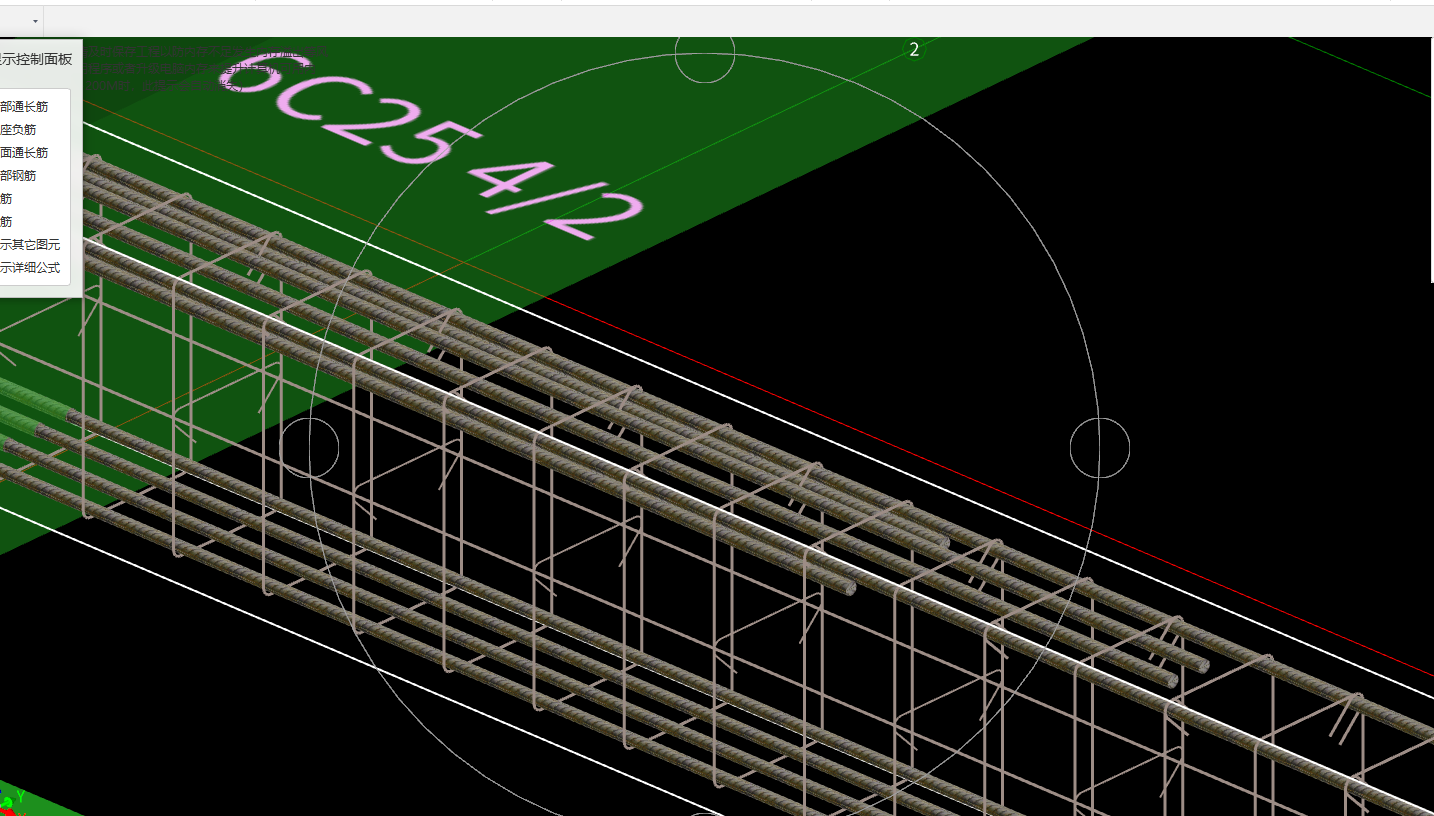Toggle the 部钢筋 rebar display option

(x=18, y=176)
